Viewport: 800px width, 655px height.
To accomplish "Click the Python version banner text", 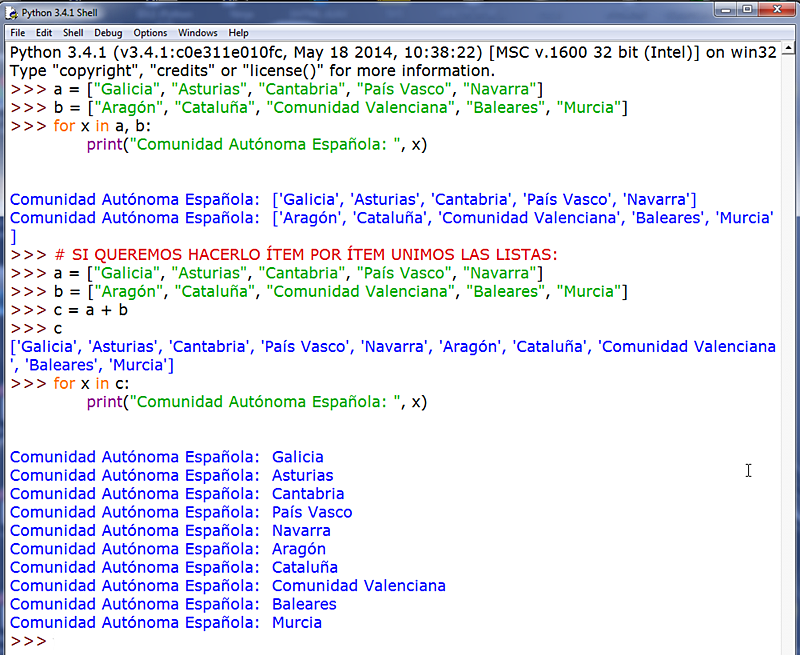I will tap(300, 51).
